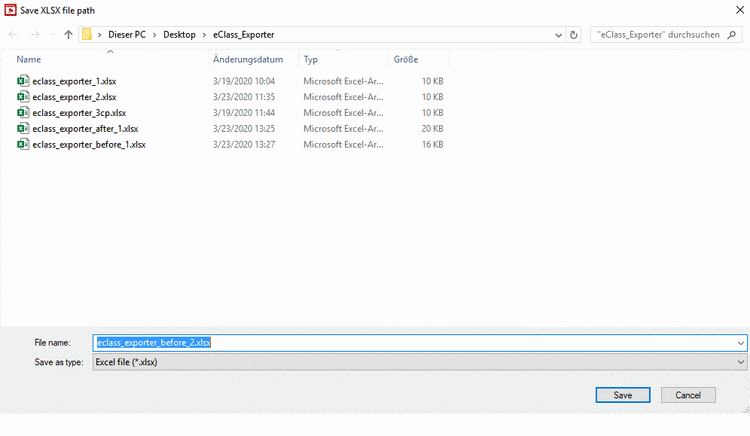Open File name dropdown arrow
The height and width of the screenshot is (436, 750).
(741, 343)
